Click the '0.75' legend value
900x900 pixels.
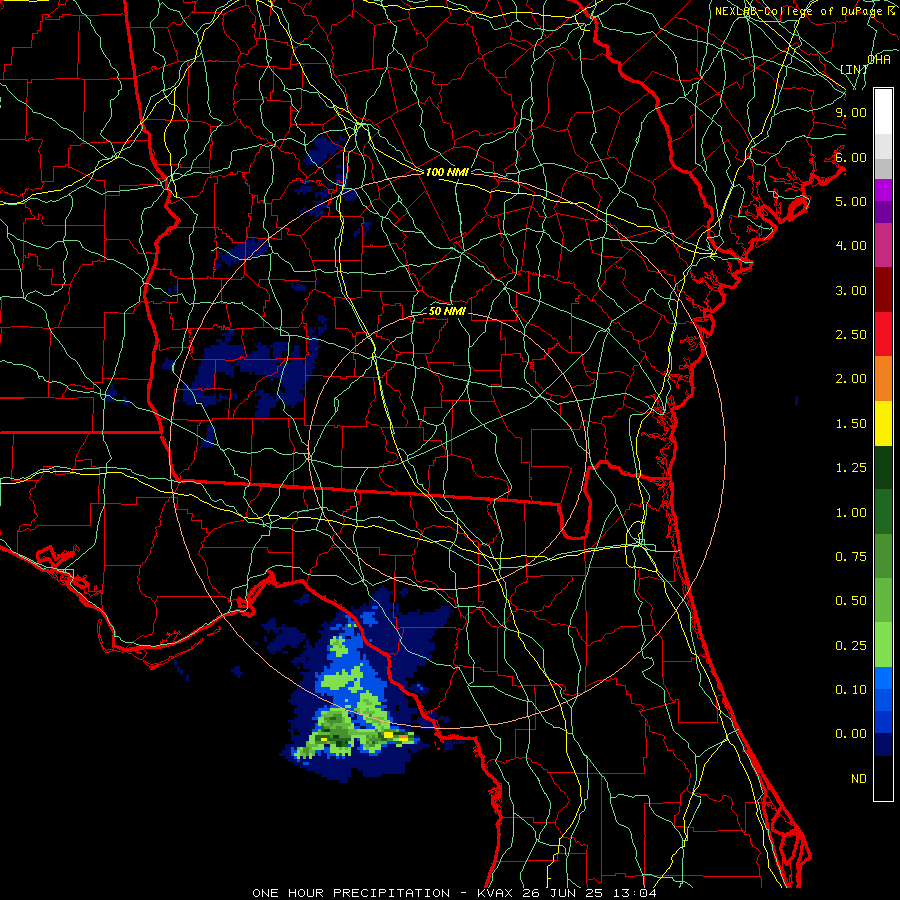click(x=851, y=557)
